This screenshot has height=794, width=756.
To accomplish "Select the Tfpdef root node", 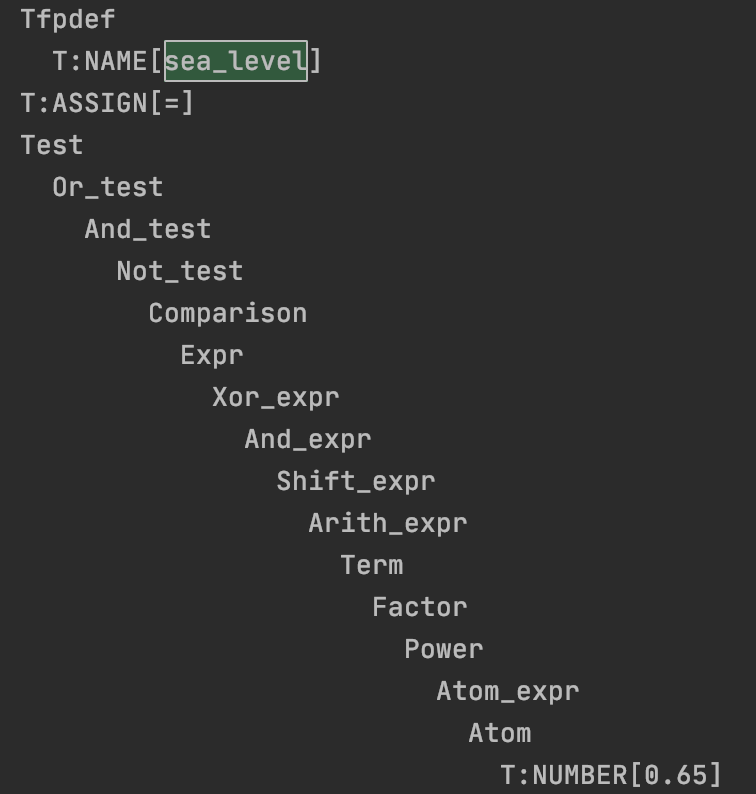I will (68, 20).
